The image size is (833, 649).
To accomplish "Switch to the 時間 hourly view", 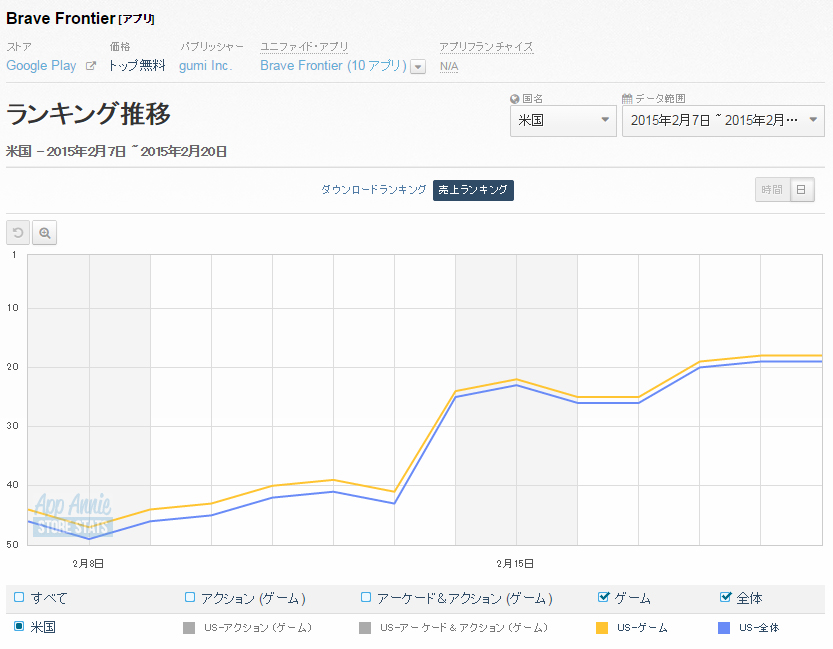I will click(x=771, y=190).
